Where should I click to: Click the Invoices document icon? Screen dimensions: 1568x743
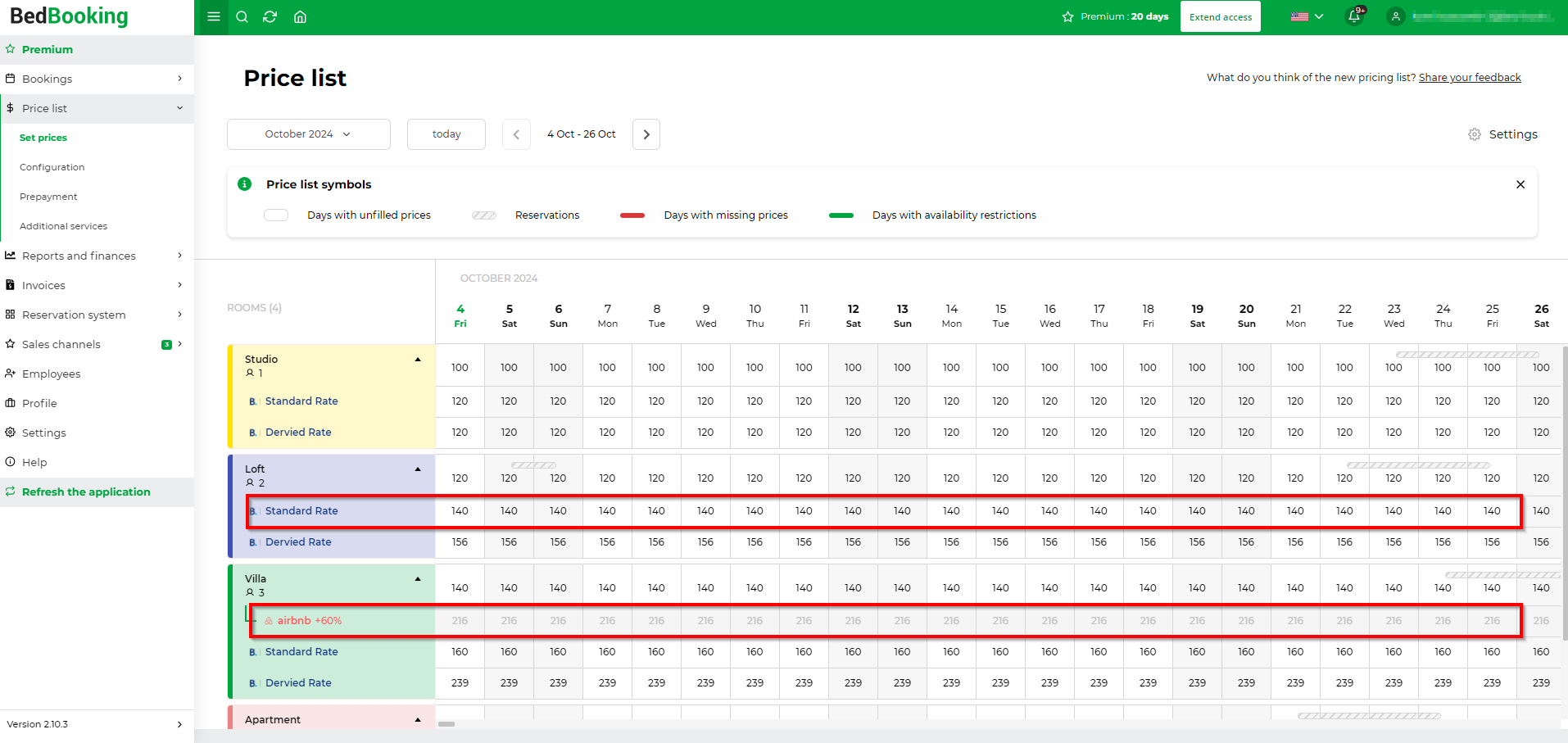point(10,285)
